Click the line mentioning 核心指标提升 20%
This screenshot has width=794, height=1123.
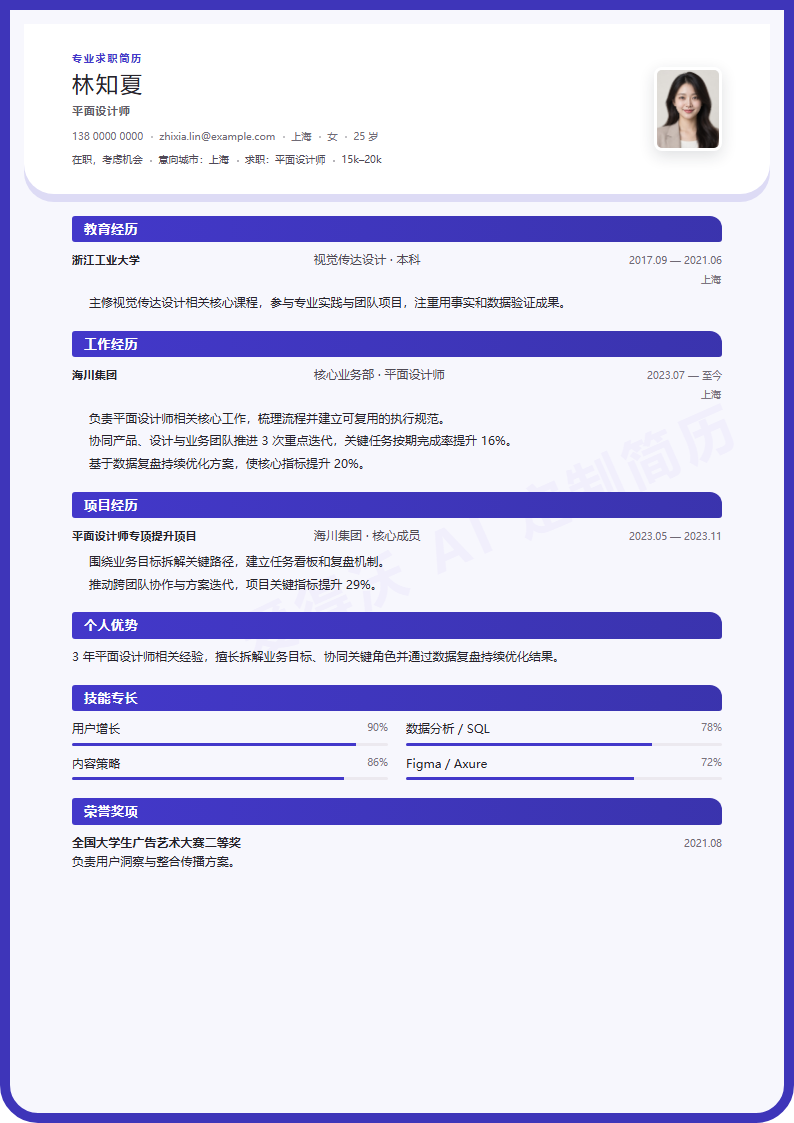click(228, 464)
